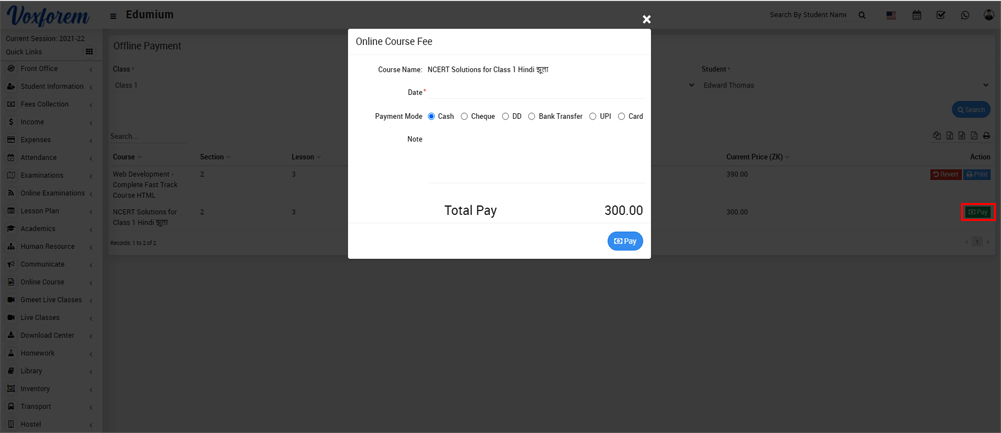Expand the Online Course sidebar menu
The image size is (1001, 433).
pyautogui.click(x=50, y=282)
